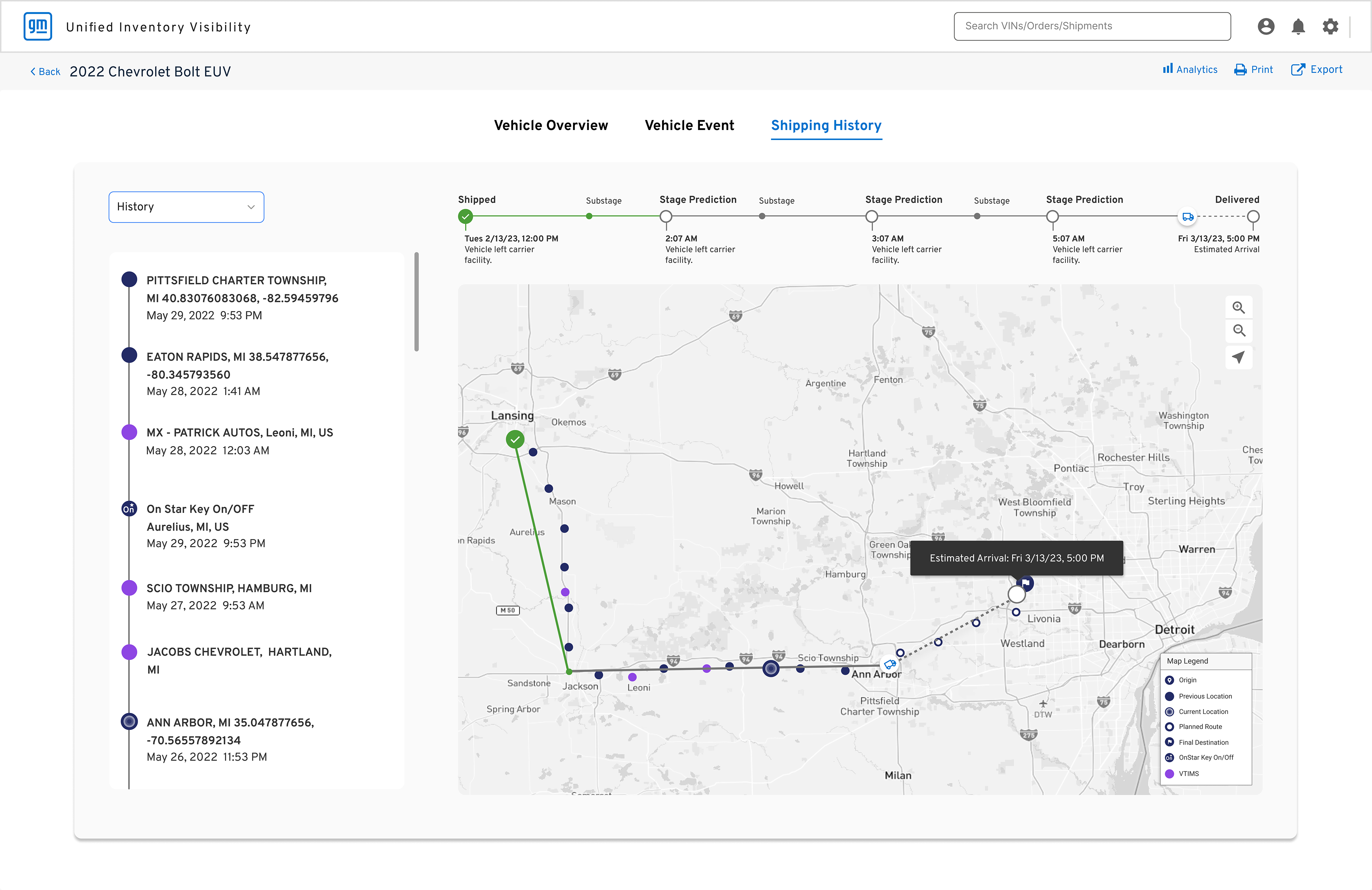Click the map zoom in magnifier icon
1372x890 pixels.
point(1238,307)
